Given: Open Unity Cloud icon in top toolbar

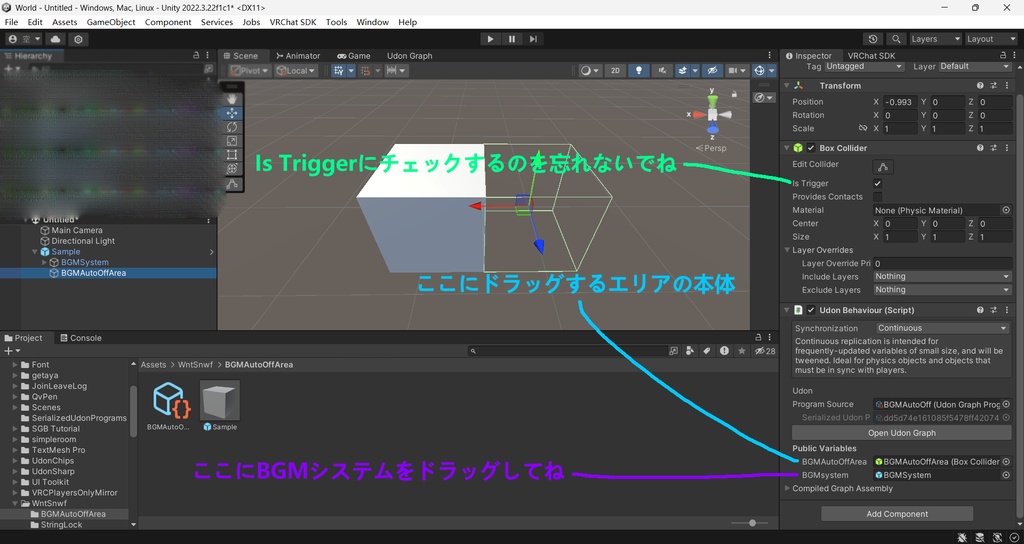Looking at the screenshot, I should coord(56,39).
